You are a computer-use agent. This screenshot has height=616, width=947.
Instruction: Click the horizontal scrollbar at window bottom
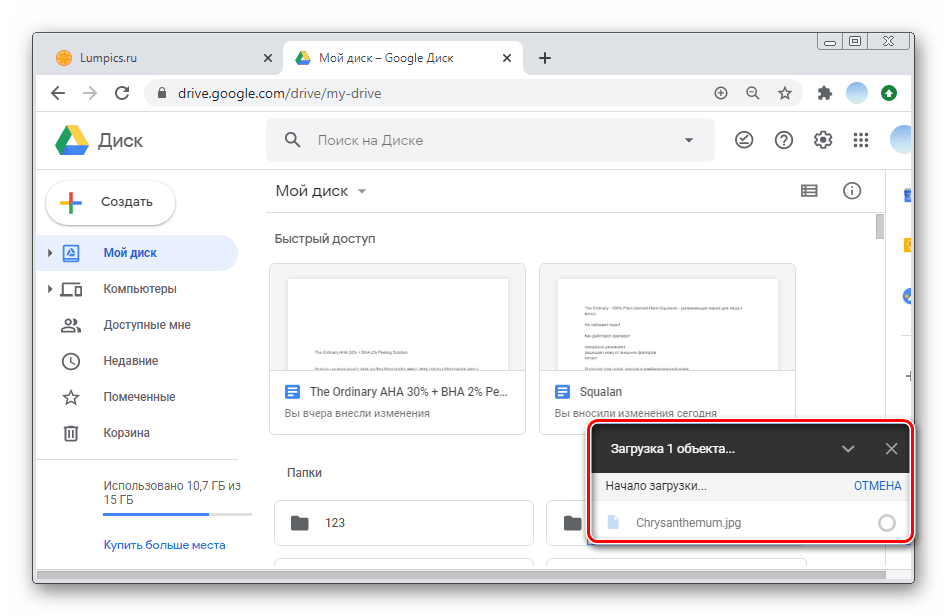click(x=461, y=576)
